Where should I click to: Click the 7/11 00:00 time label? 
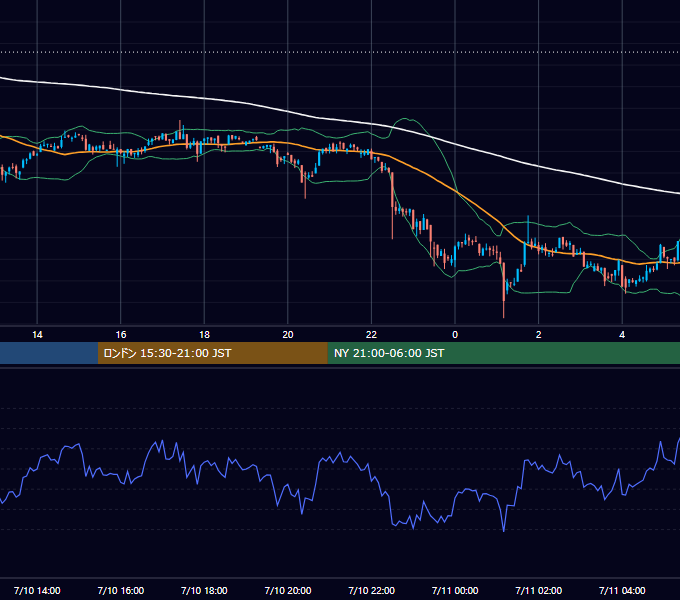click(455, 590)
